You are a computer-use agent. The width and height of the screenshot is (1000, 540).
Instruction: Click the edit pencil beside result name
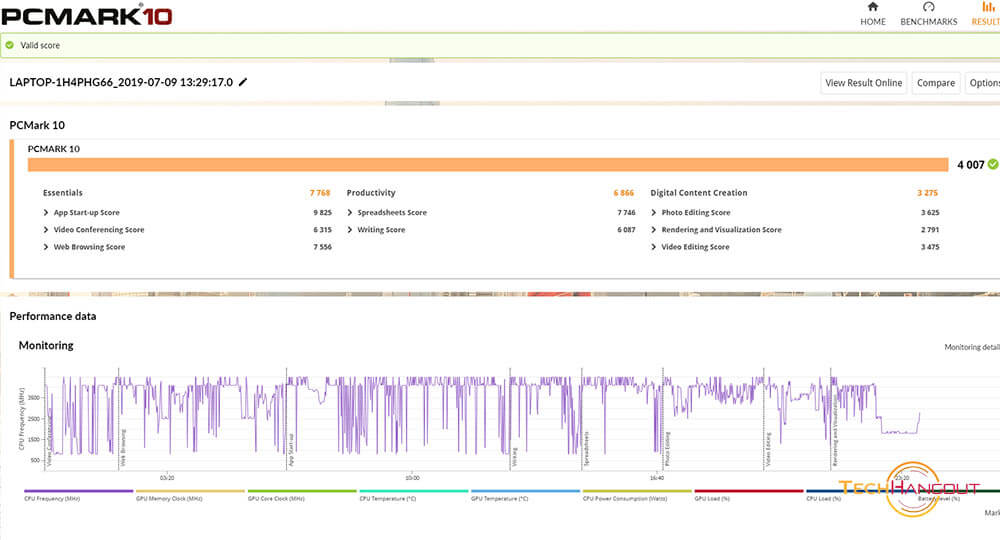[x=243, y=82]
